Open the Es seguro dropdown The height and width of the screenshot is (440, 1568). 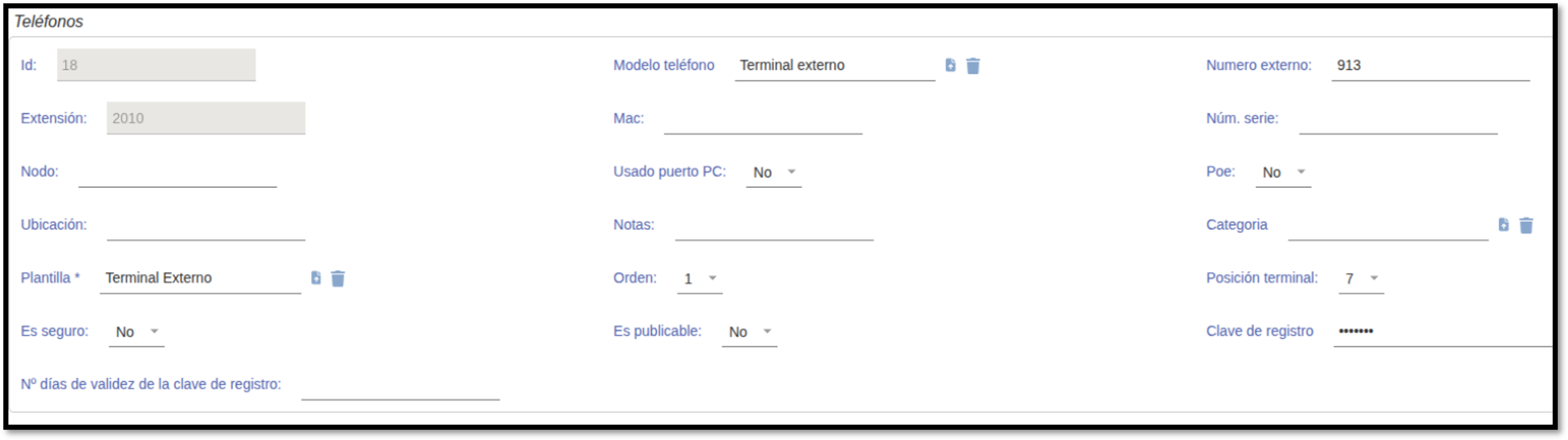[136, 332]
